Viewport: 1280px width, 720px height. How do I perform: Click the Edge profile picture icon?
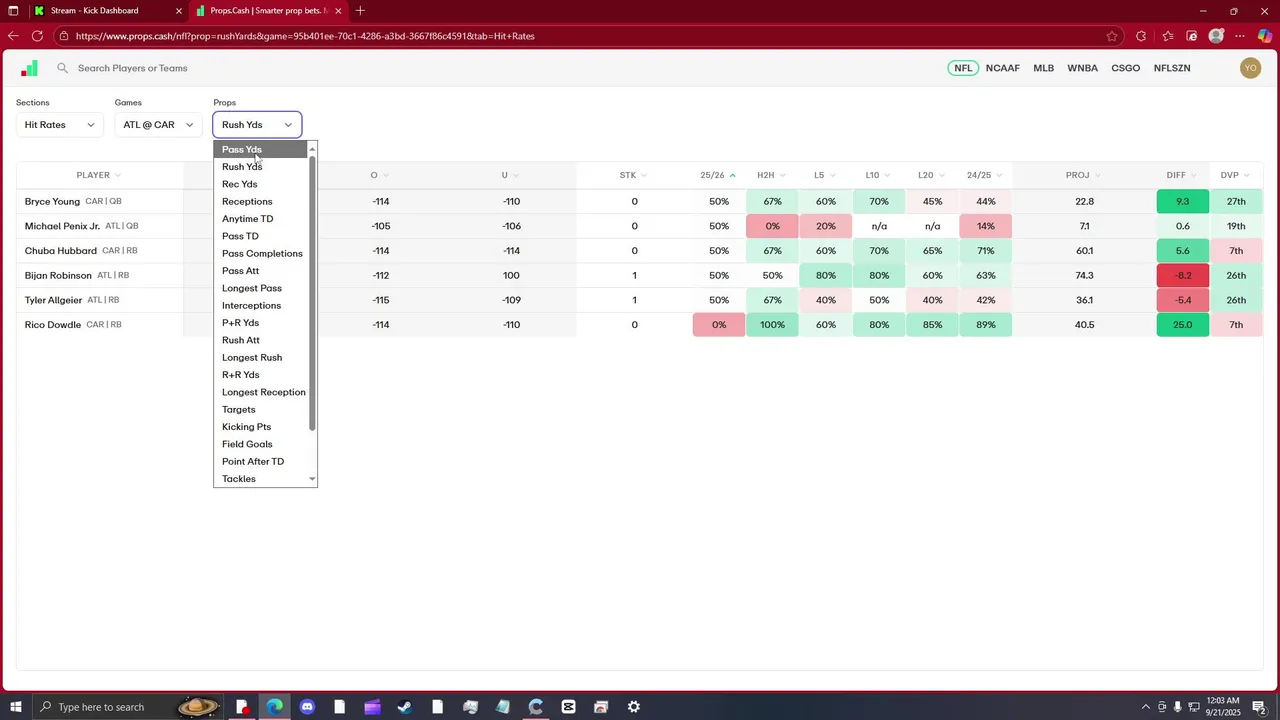tap(1216, 36)
